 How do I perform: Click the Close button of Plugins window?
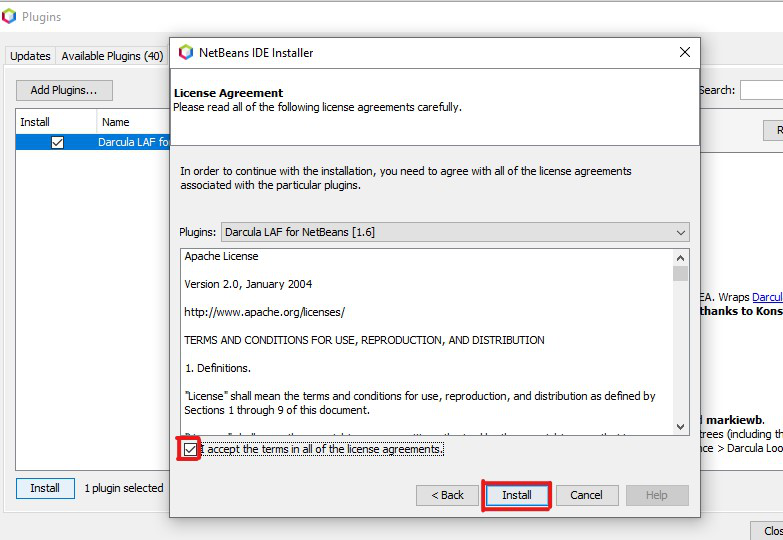pos(767,531)
